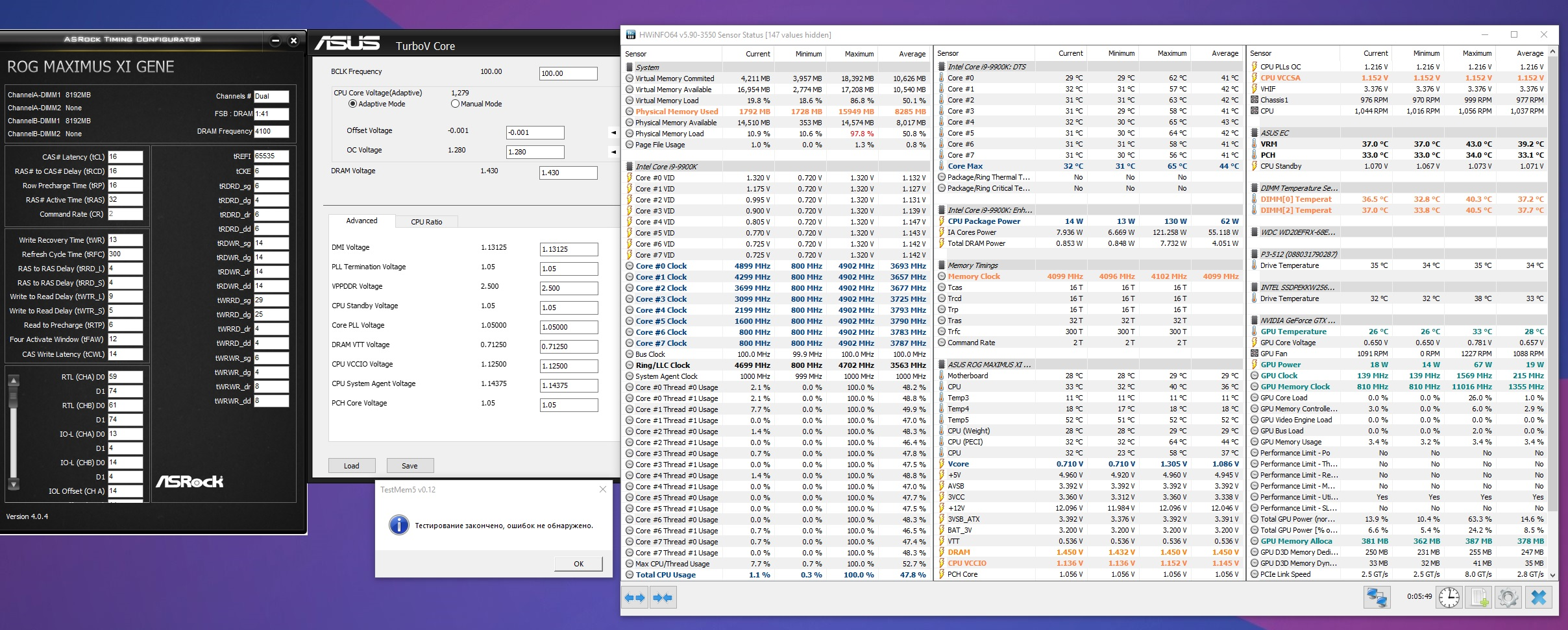Click arrow beside OC Voltage field
Viewport: 1568px width, 630px height.
click(613, 152)
